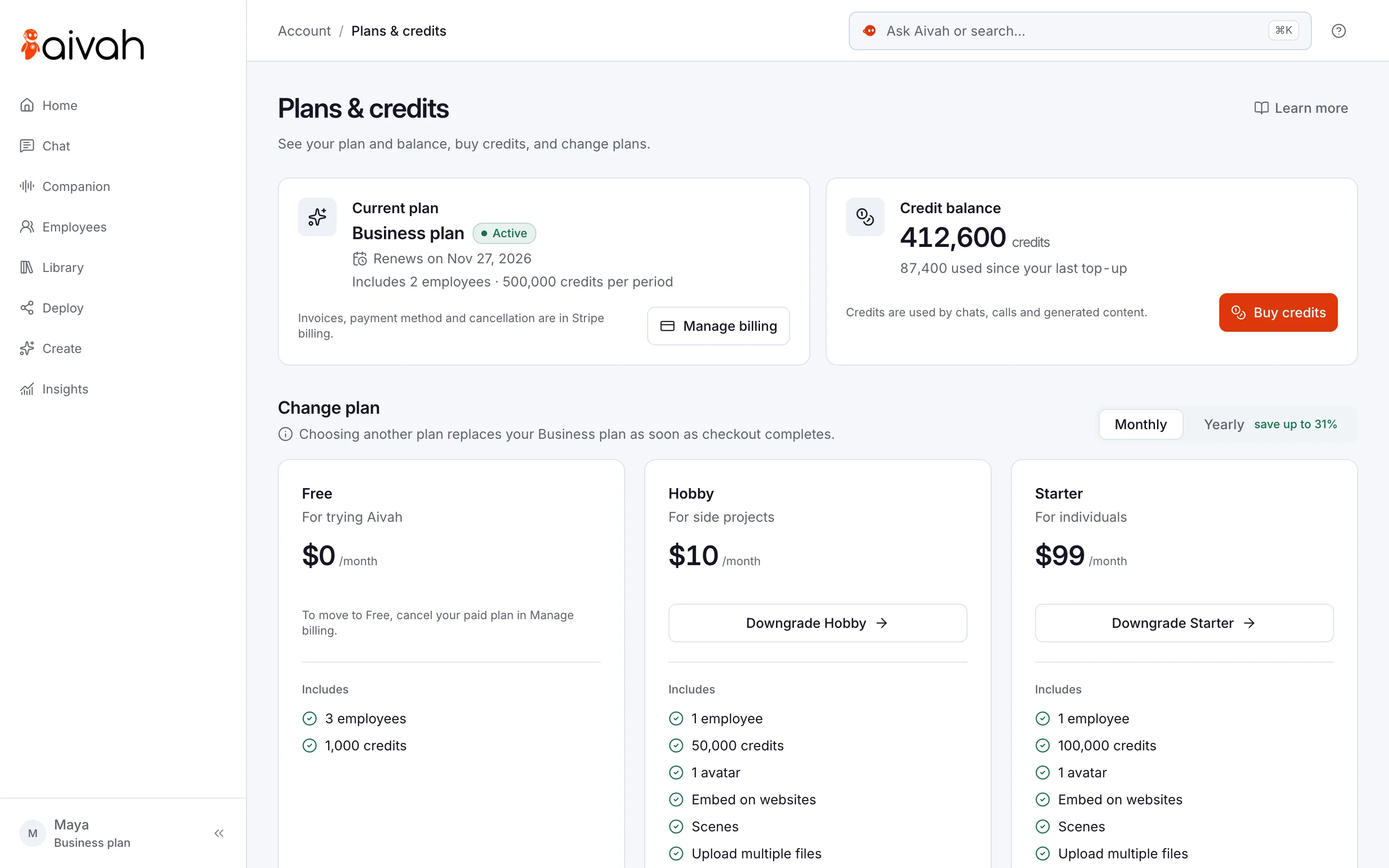Viewport: 1389px width, 868px height.
Task: Open the Create section
Action: tap(51, 348)
